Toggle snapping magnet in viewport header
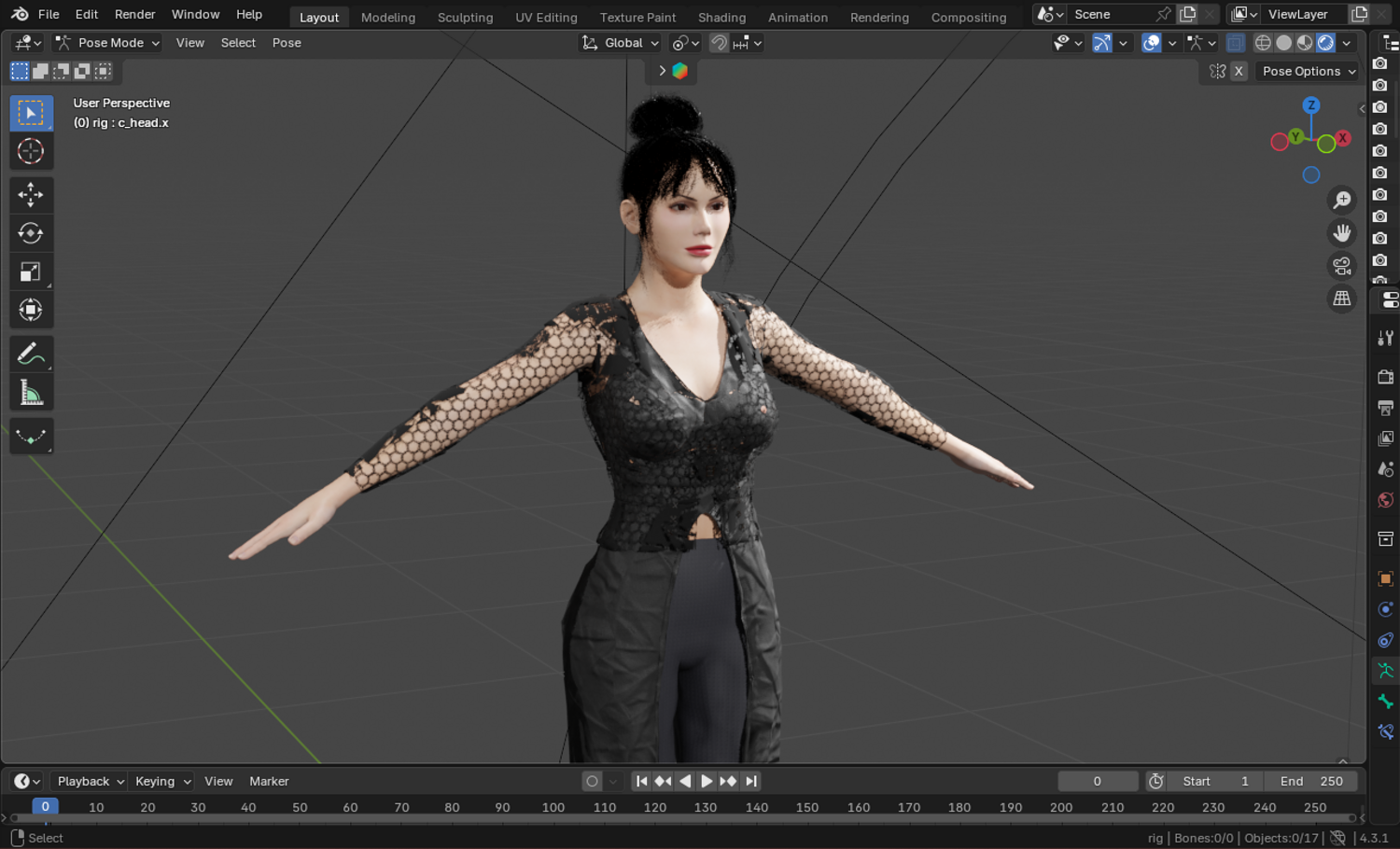Screen dimensions: 1400x849 pyautogui.click(x=719, y=43)
